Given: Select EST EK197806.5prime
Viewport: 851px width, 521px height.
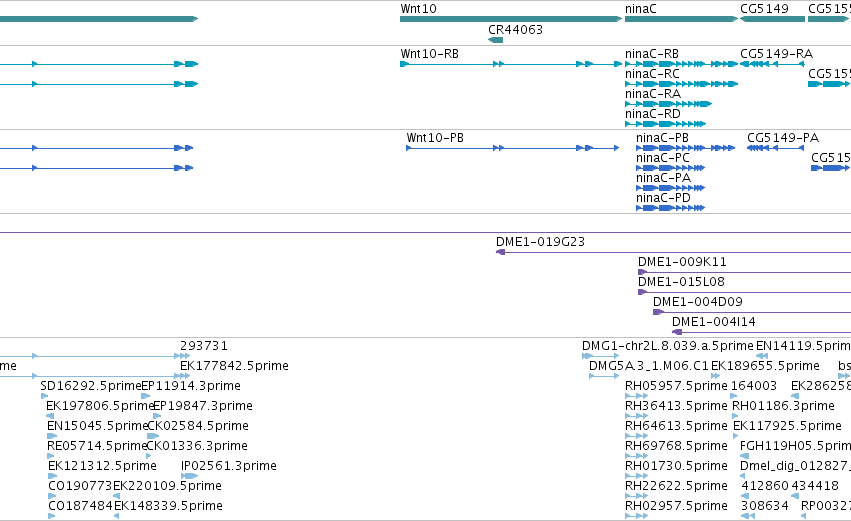Looking at the screenshot, I should [x=100, y=406].
